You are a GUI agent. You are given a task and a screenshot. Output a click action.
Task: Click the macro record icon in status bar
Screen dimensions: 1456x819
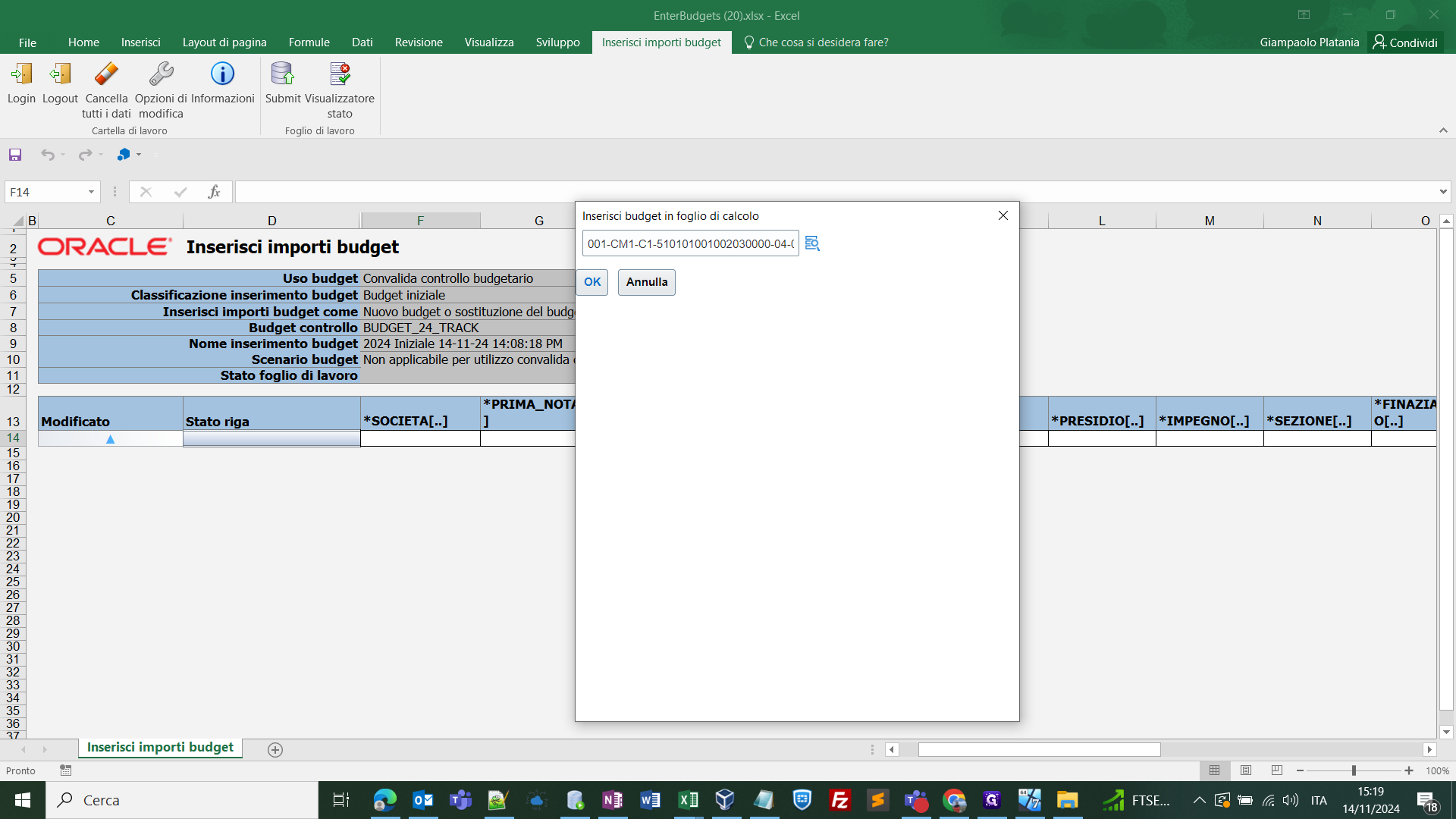(66, 770)
